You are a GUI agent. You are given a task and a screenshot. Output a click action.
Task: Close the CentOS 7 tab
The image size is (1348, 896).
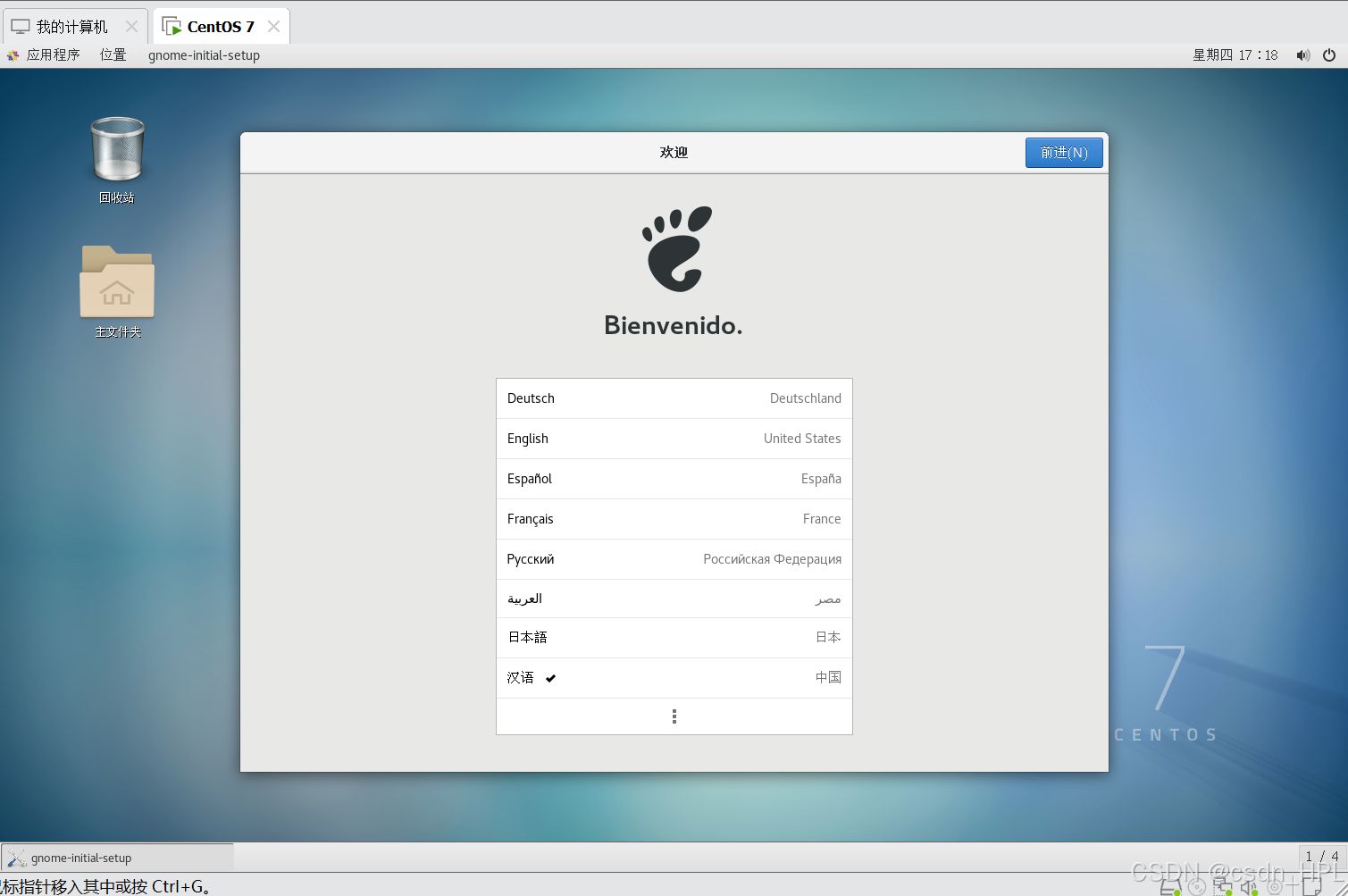pyautogui.click(x=273, y=27)
